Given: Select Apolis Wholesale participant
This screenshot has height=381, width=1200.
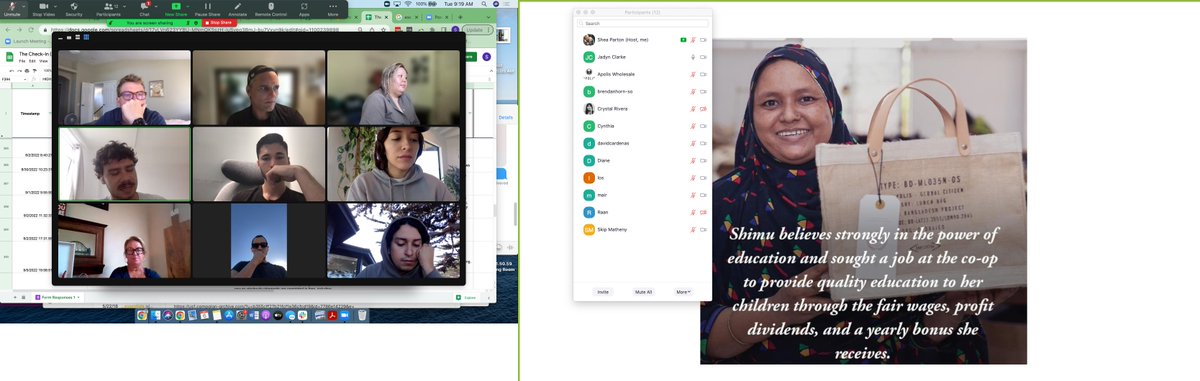Looking at the screenshot, I should [x=642, y=74].
